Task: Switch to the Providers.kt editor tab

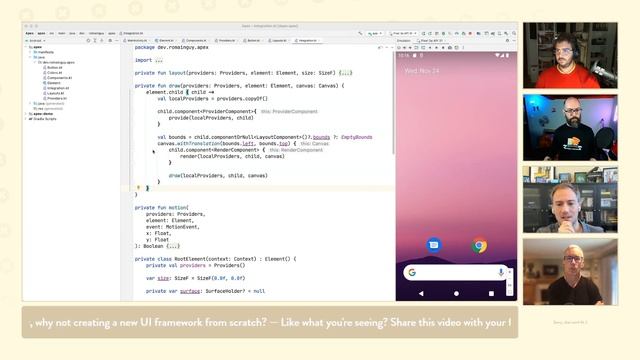Action: pyautogui.click(x=226, y=40)
